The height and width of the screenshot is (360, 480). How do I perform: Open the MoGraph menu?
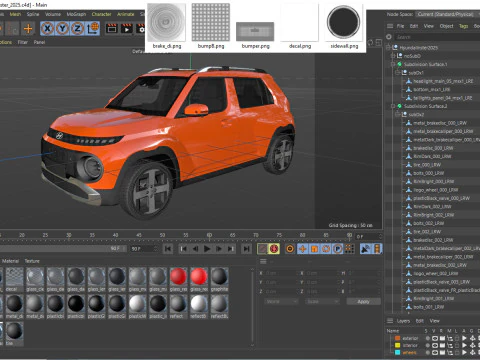tap(76, 14)
